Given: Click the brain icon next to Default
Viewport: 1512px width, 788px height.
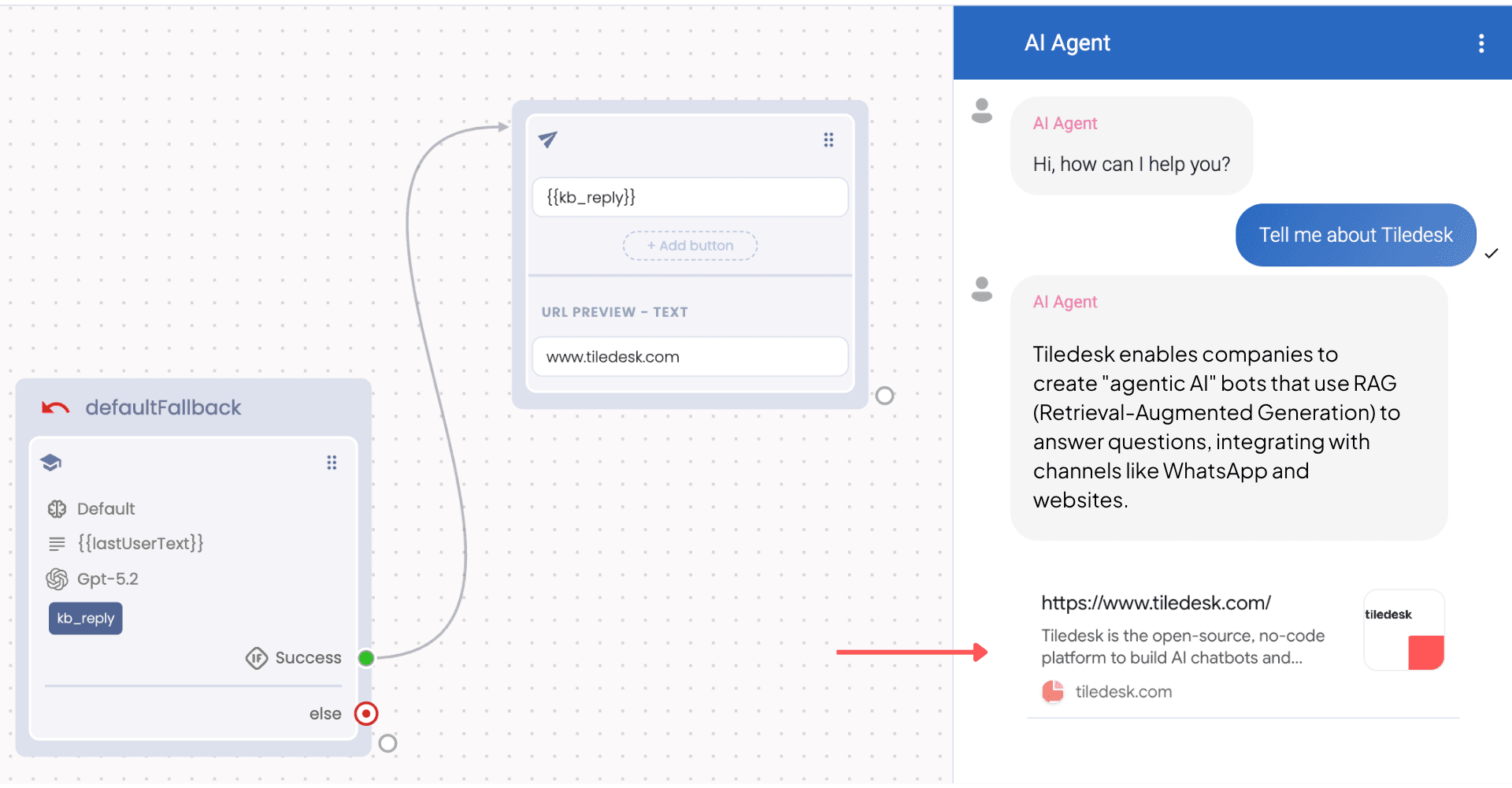Looking at the screenshot, I should click(x=57, y=509).
